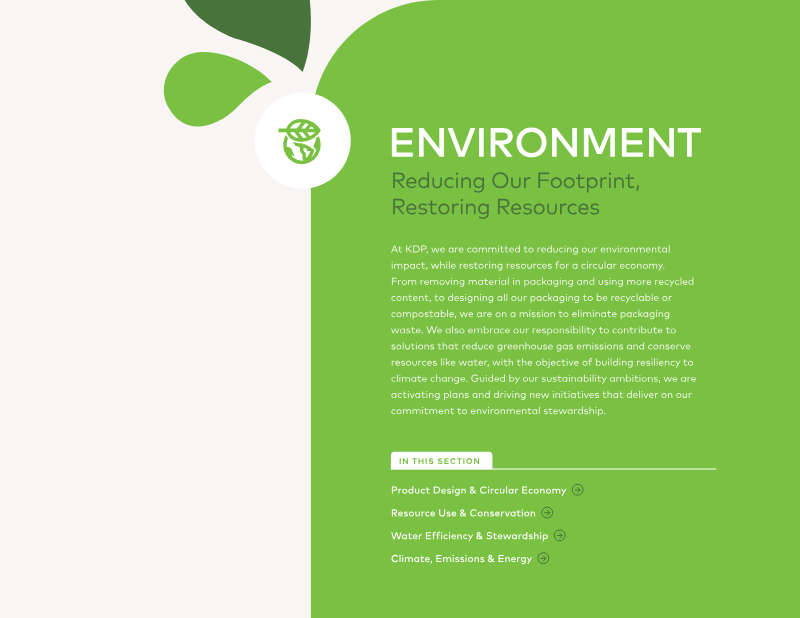The image size is (800, 618).
Task: Jump to Climate, Emissions & Energy section
Action: pos(461,559)
